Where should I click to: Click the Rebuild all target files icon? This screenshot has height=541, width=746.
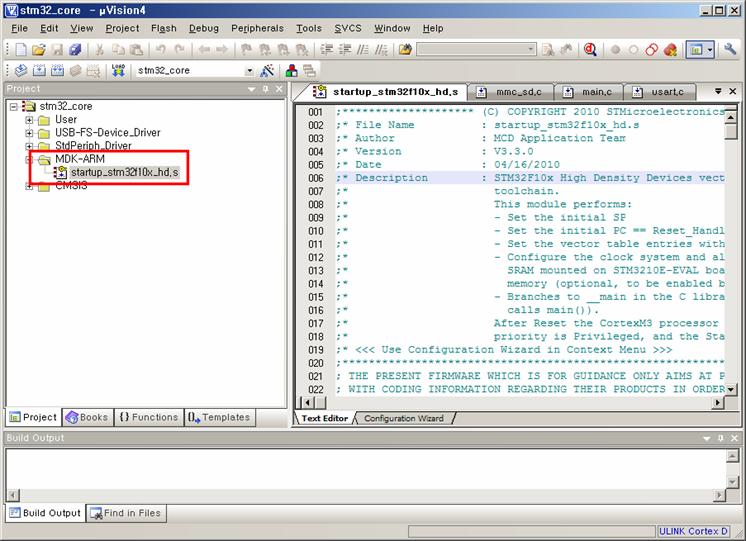(x=57, y=70)
